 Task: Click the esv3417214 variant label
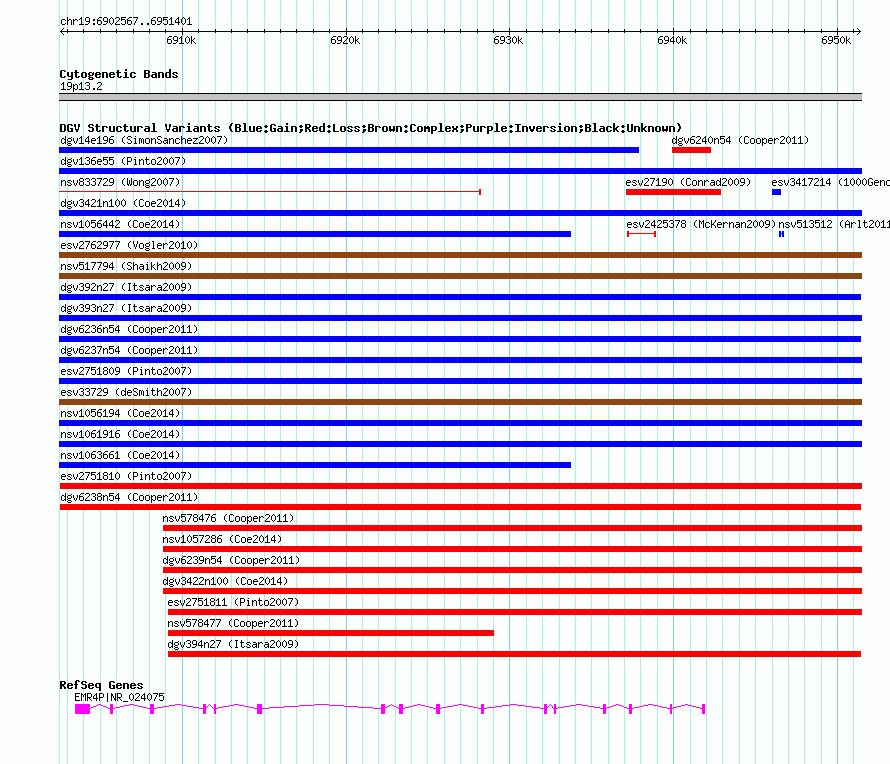(830, 182)
